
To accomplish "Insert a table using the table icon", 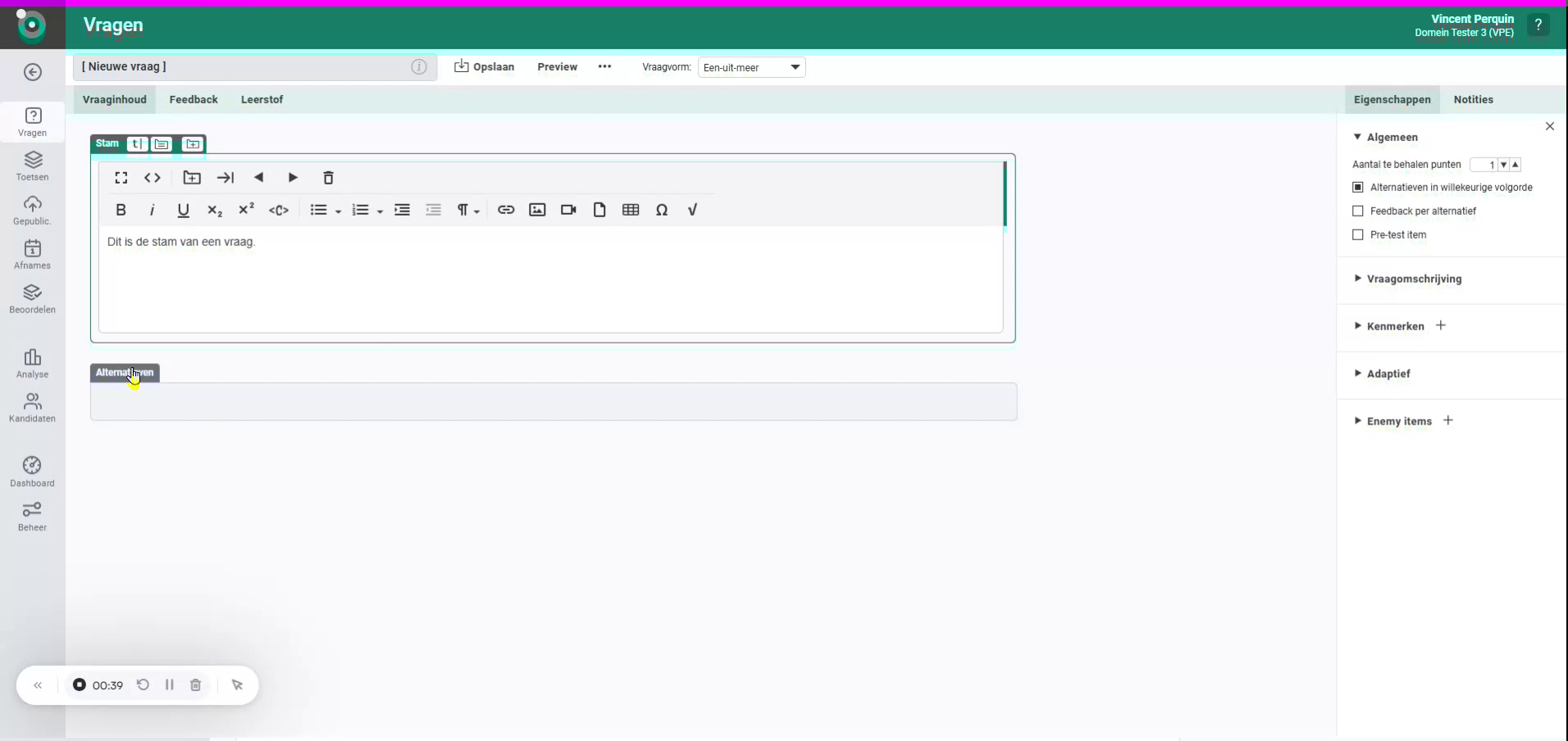I will (x=631, y=211).
